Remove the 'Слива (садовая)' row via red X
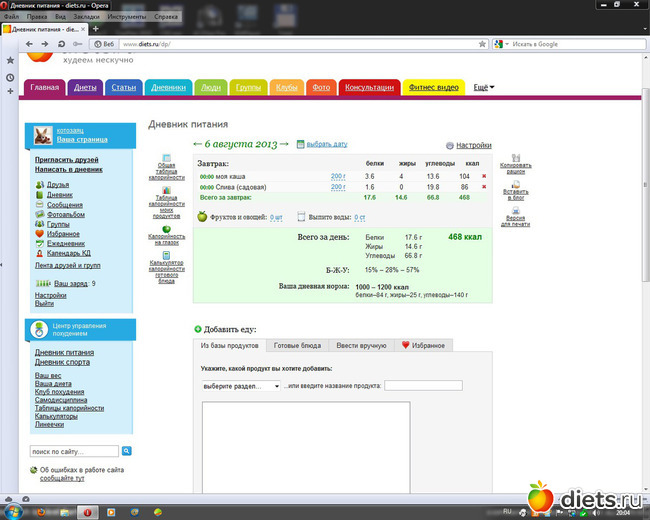This screenshot has width=650, height=520. [x=484, y=187]
